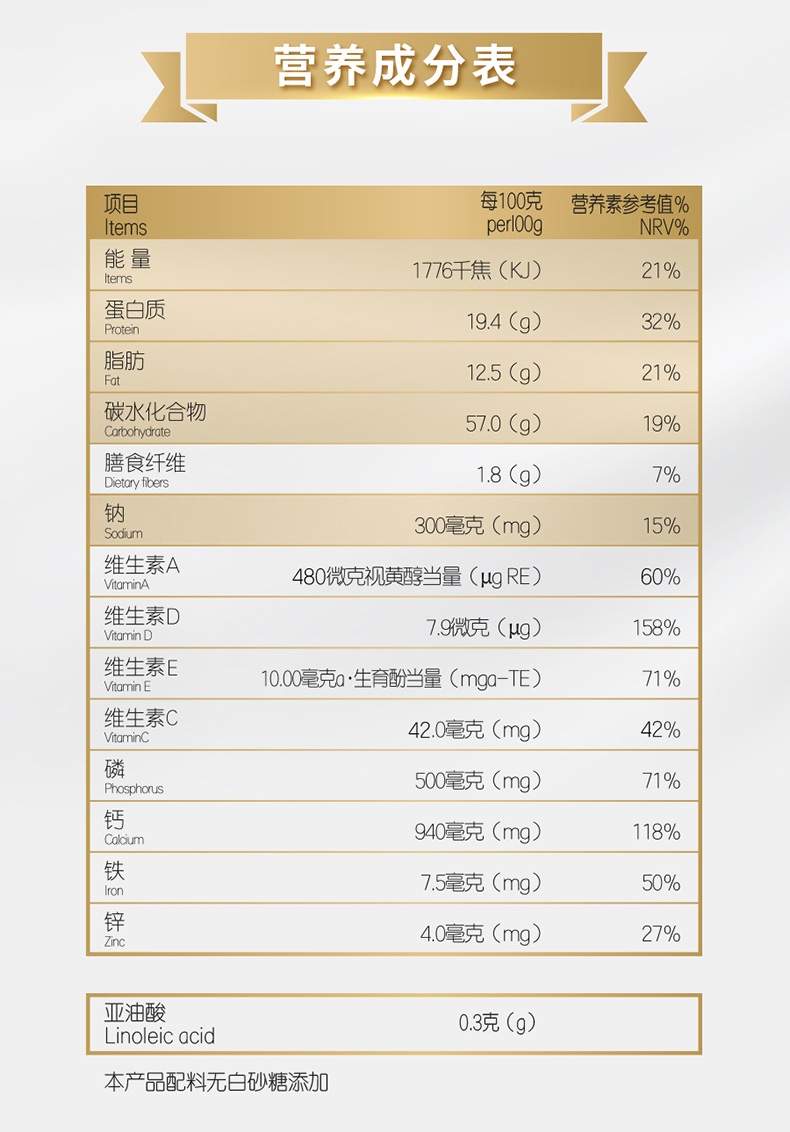Select the 铁 Iron row label
790x1132 pixels.
pyautogui.click(x=115, y=877)
